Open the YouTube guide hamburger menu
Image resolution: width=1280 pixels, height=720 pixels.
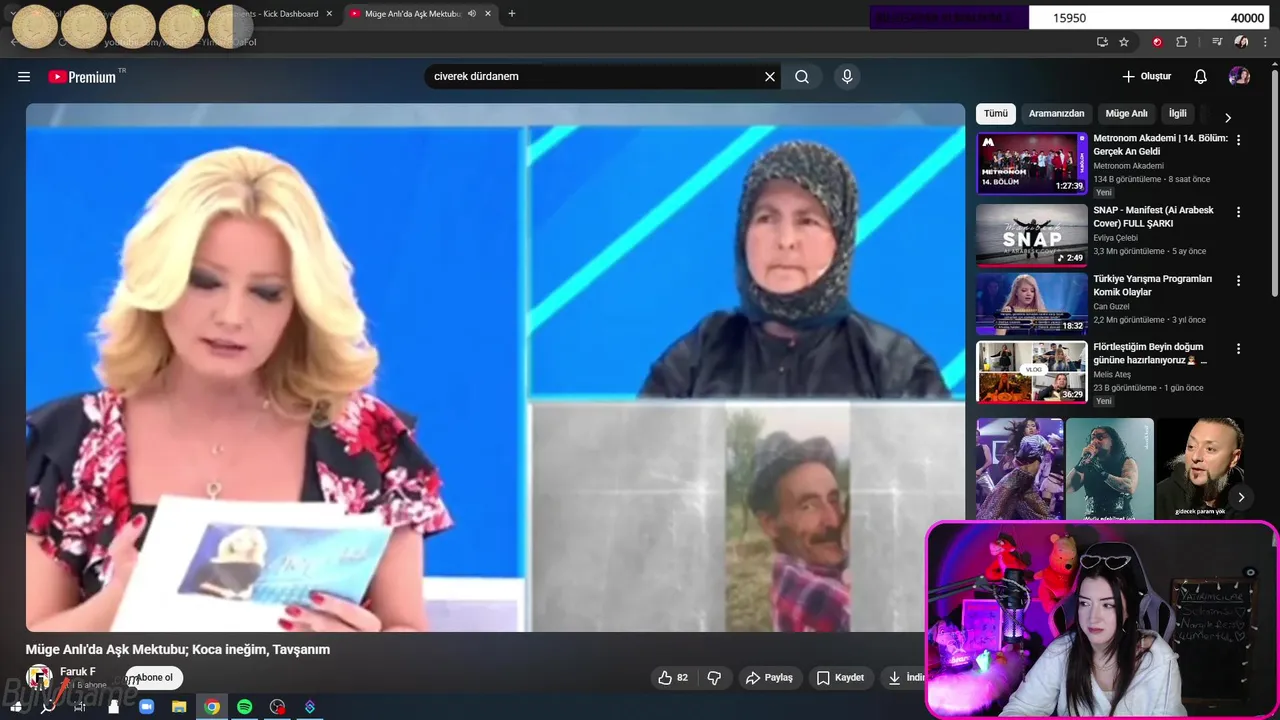coord(24,77)
